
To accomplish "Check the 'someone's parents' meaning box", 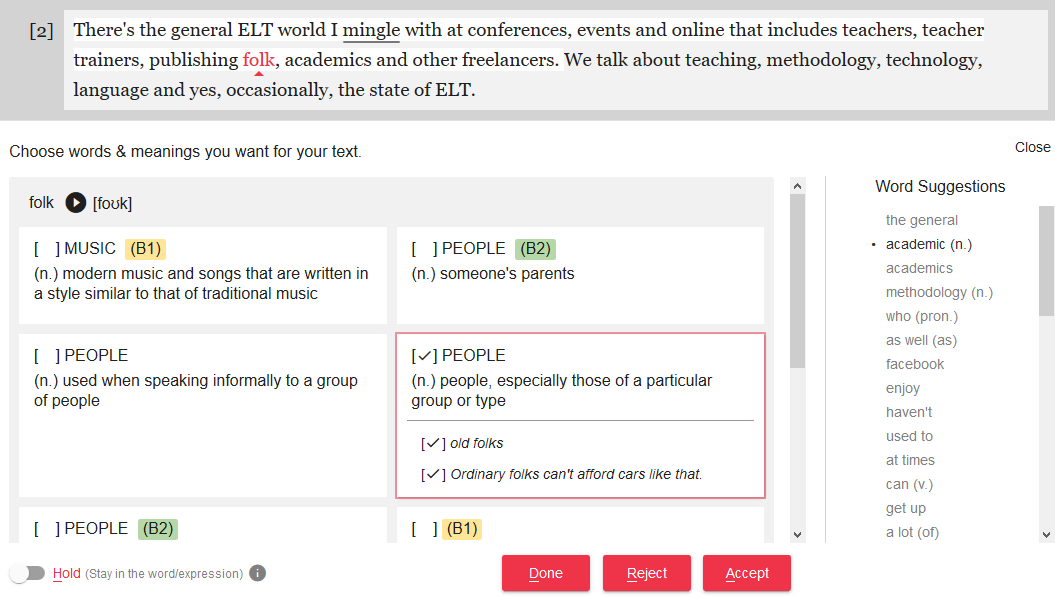I will tap(424, 249).
